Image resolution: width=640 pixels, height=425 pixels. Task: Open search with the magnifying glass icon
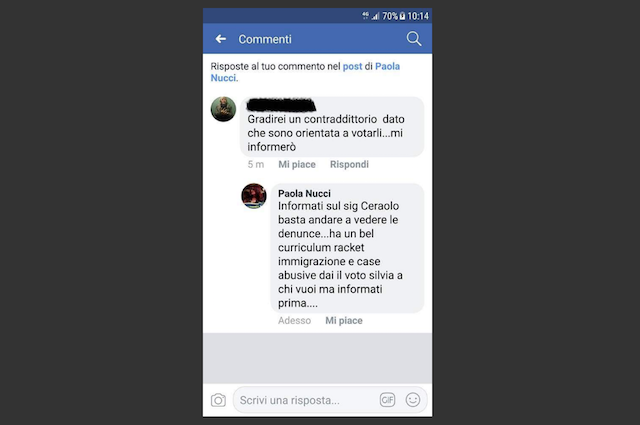pyautogui.click(x=414, y=39)
